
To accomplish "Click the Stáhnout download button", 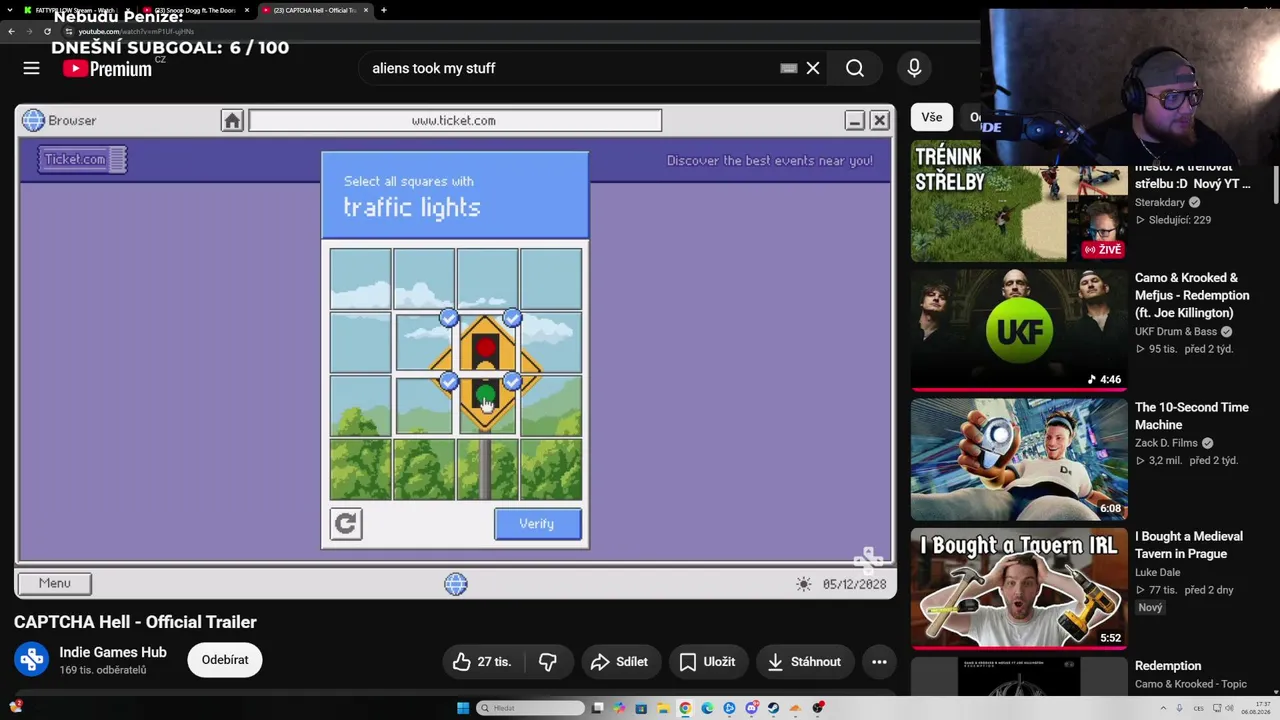I will tap(804, 661).
